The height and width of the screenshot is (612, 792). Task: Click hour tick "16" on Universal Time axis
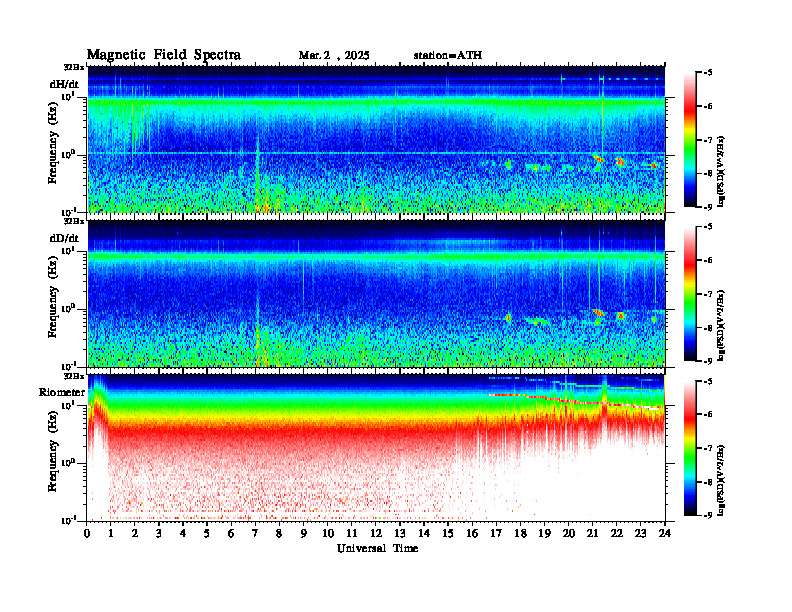pyautogui.click(x=472, y=533)
